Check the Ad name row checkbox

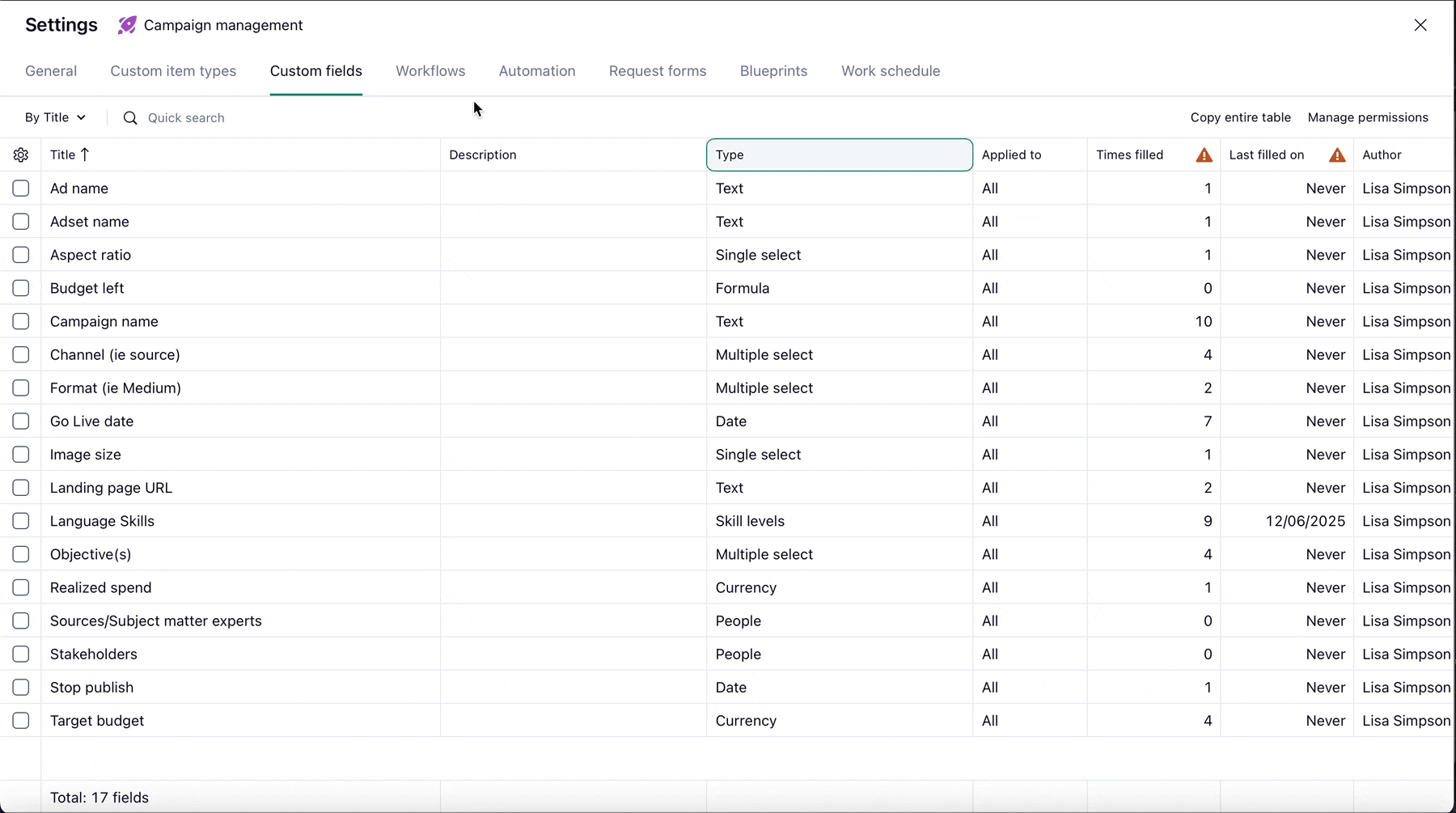click(x=21, y=188)
